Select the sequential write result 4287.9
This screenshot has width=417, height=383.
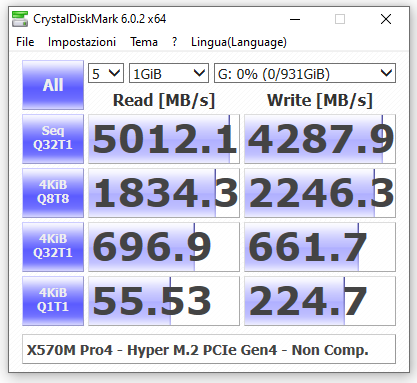pos(320,139)
